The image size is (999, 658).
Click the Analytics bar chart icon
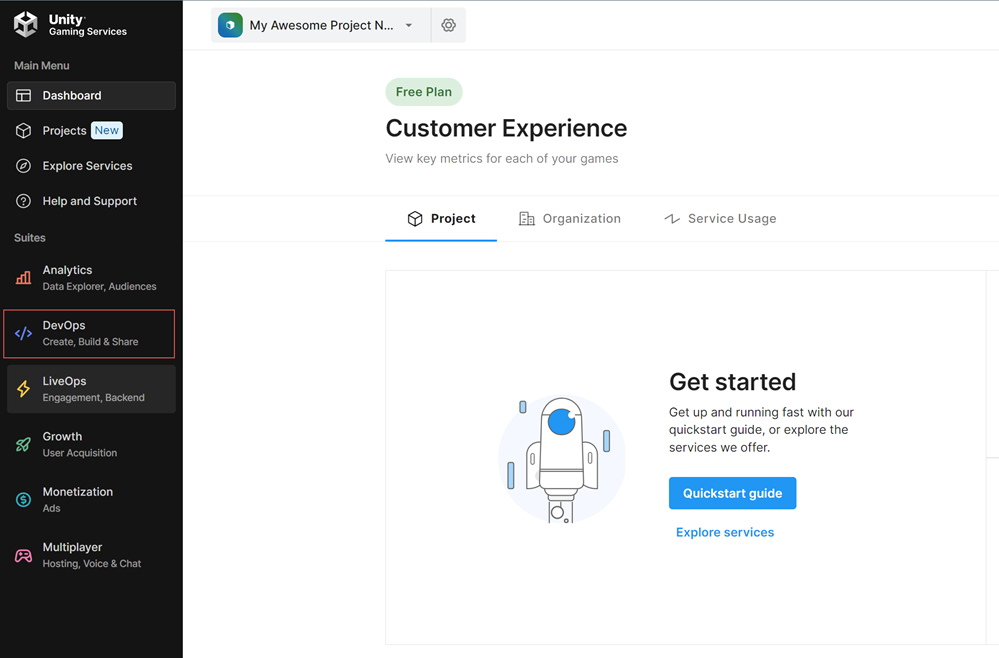point(23,278)
